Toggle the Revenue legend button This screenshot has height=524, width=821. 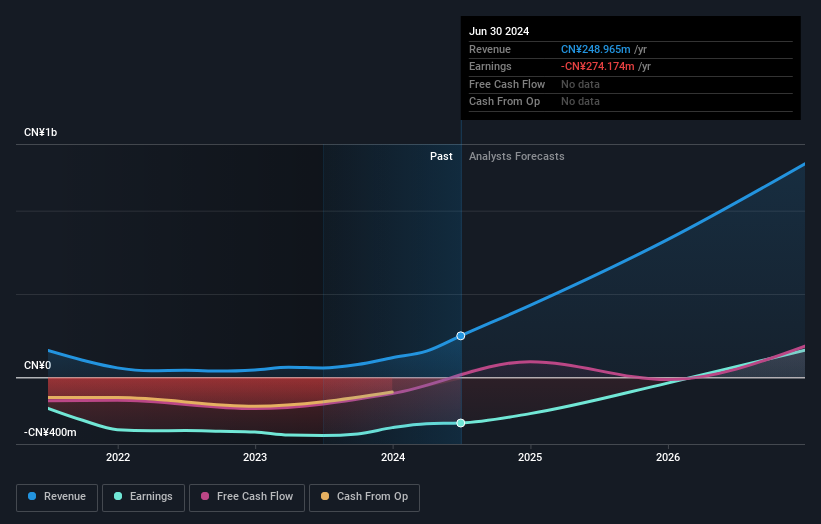[57, 497]
